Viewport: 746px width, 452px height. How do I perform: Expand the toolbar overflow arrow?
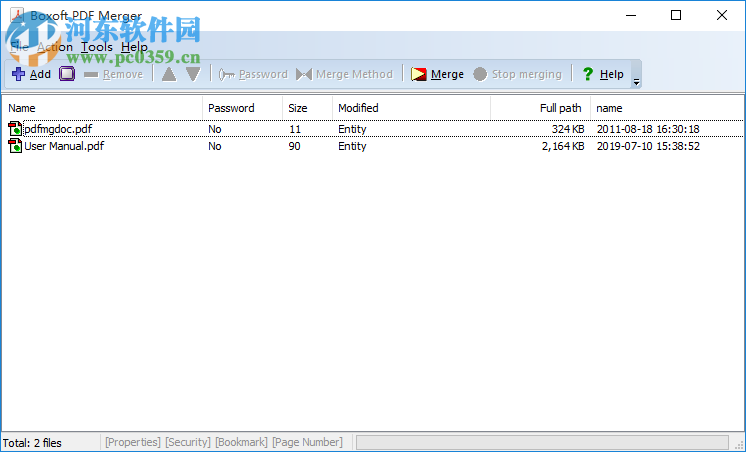point(637,82)
